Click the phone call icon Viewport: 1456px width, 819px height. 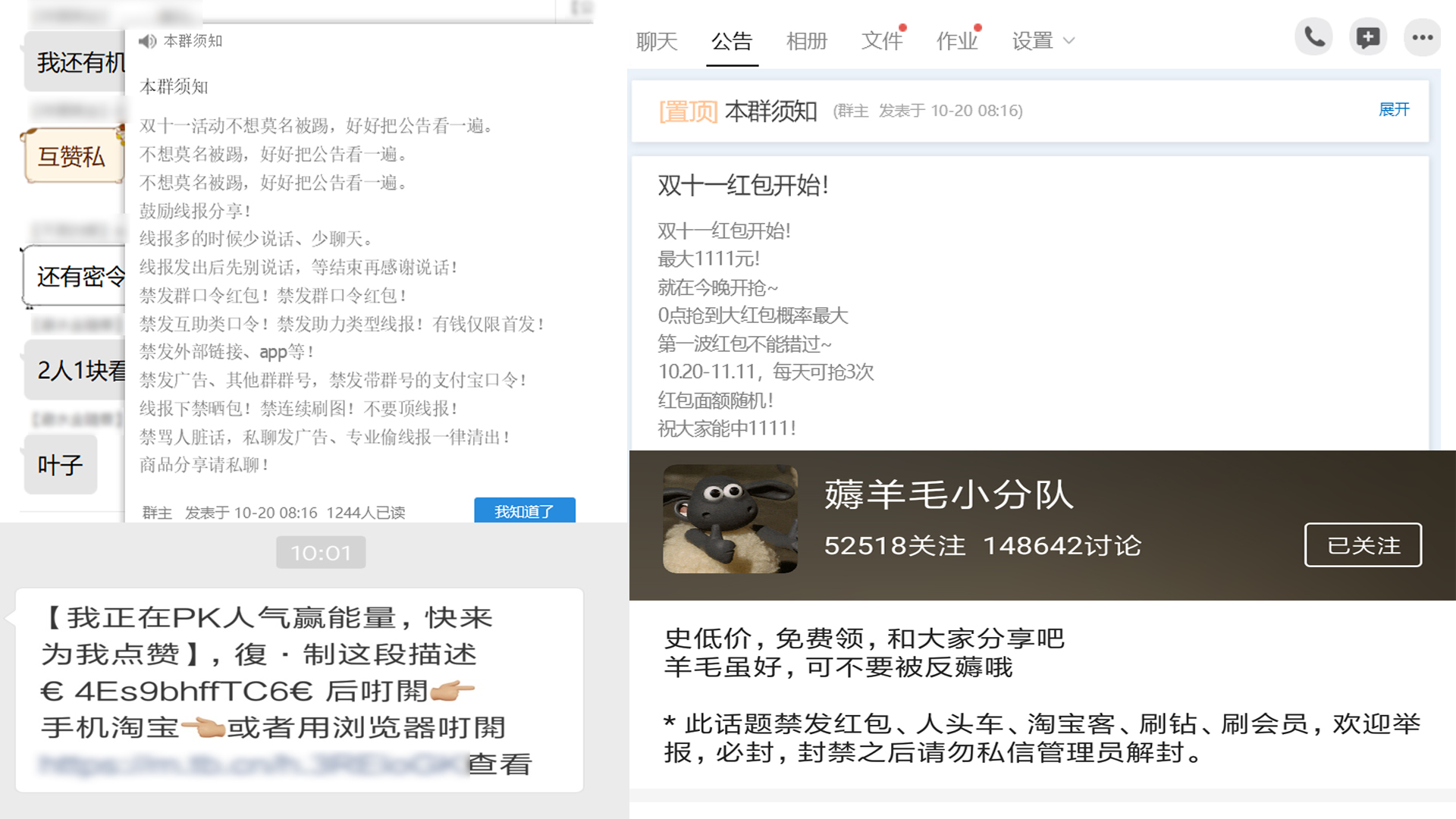tap(1314, 37)
